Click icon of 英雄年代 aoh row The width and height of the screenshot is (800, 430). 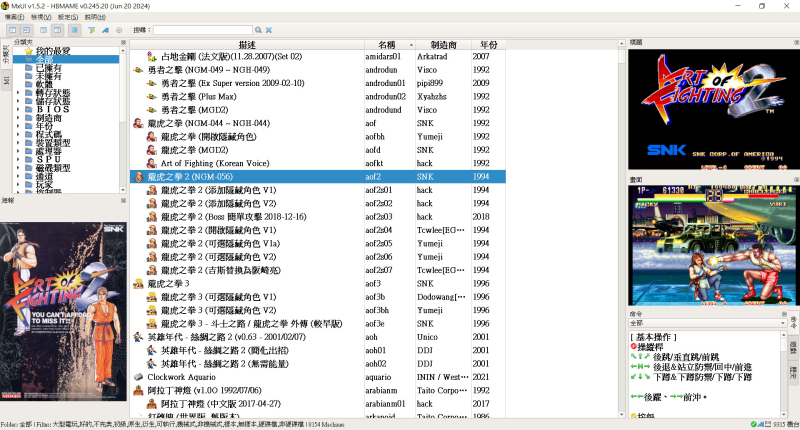(x=138, y=337)
